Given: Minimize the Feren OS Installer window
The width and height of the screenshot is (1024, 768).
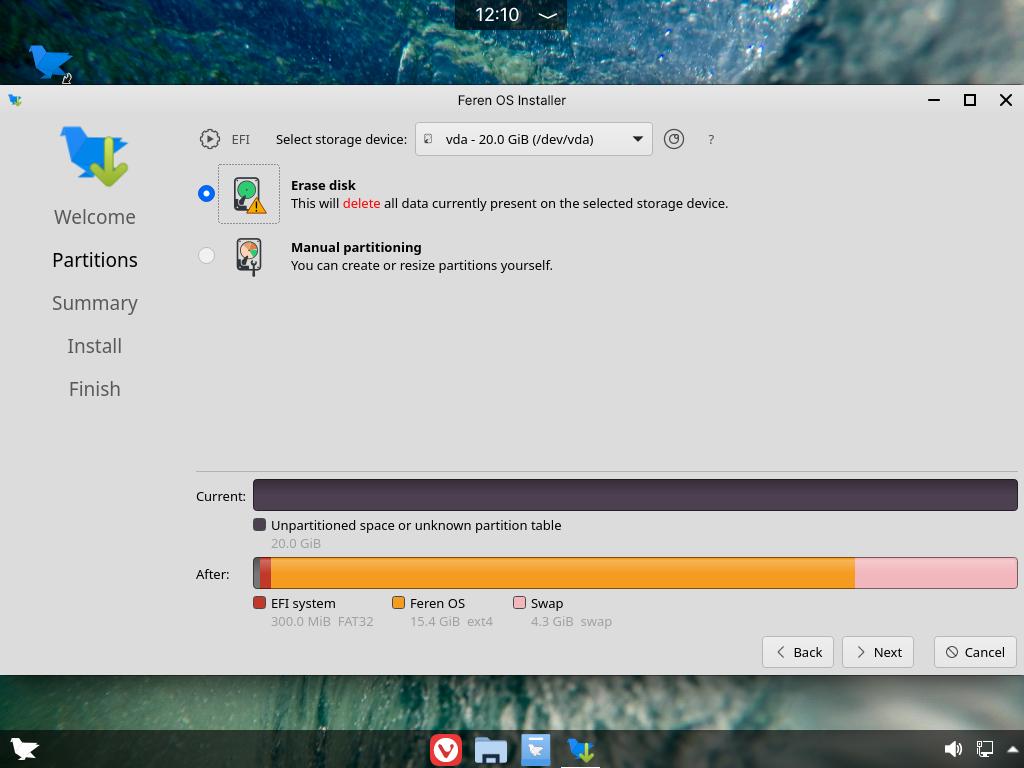Looking at the screenshot, I should 934,100.
